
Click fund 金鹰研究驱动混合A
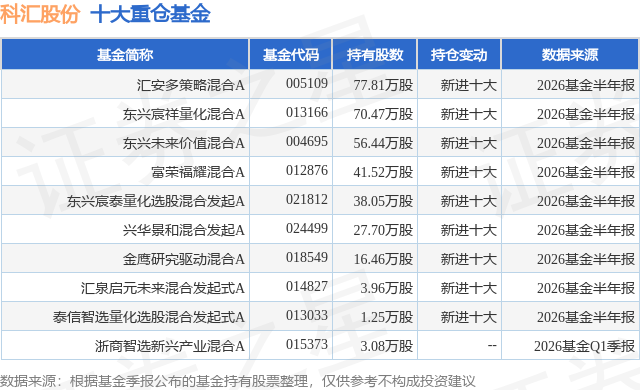184,259
